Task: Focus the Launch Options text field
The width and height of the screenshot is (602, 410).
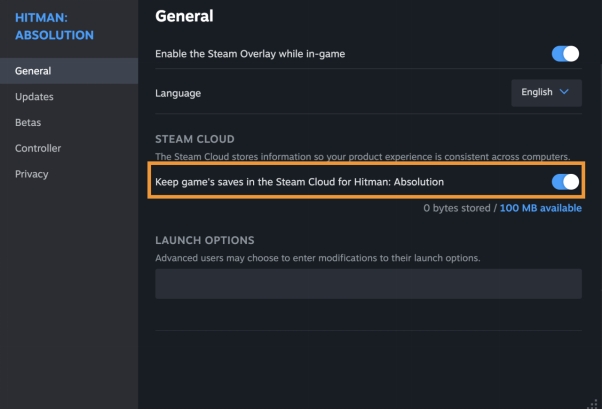Action: 368,284
